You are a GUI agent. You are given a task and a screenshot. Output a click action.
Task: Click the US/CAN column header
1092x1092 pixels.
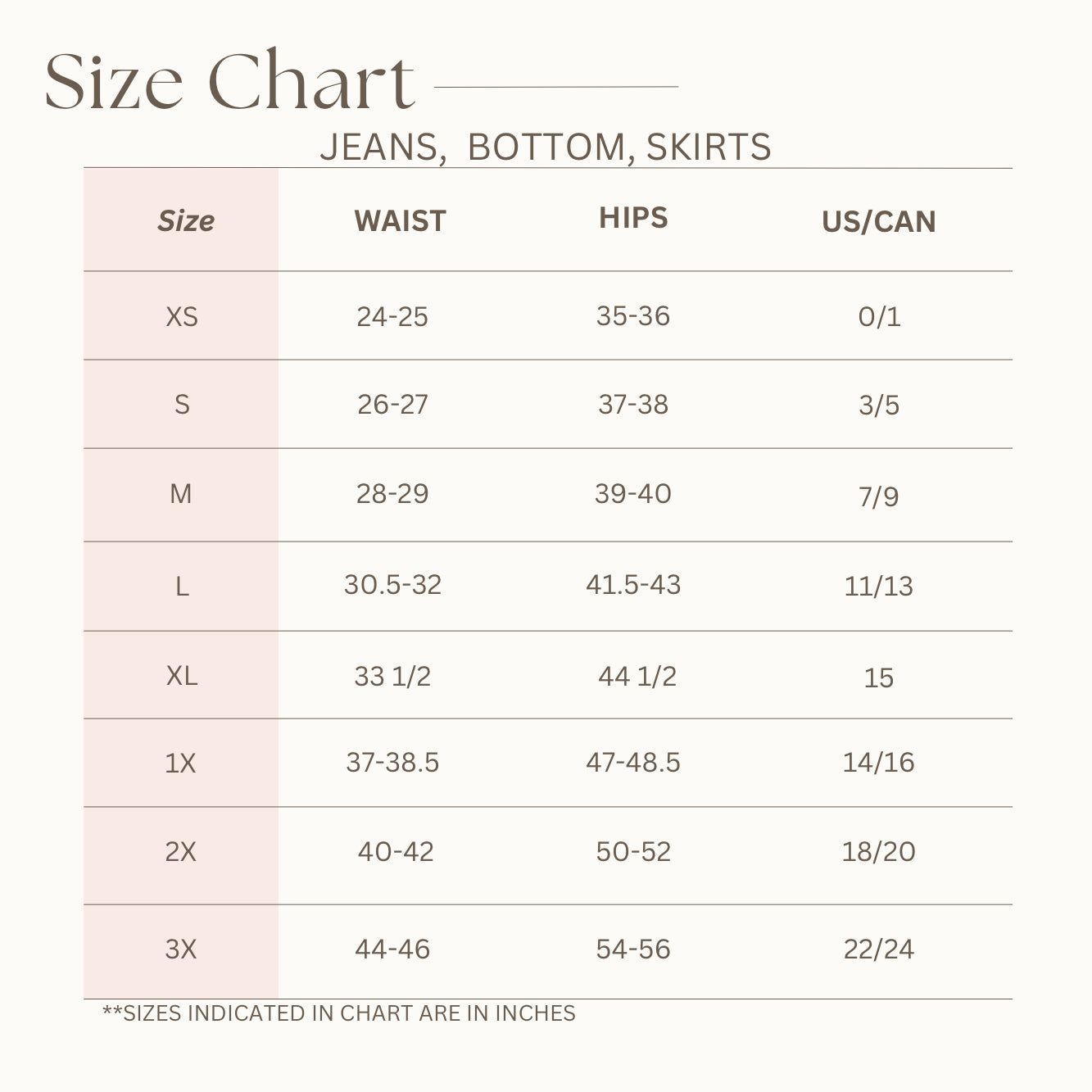[x=878, y=222]
